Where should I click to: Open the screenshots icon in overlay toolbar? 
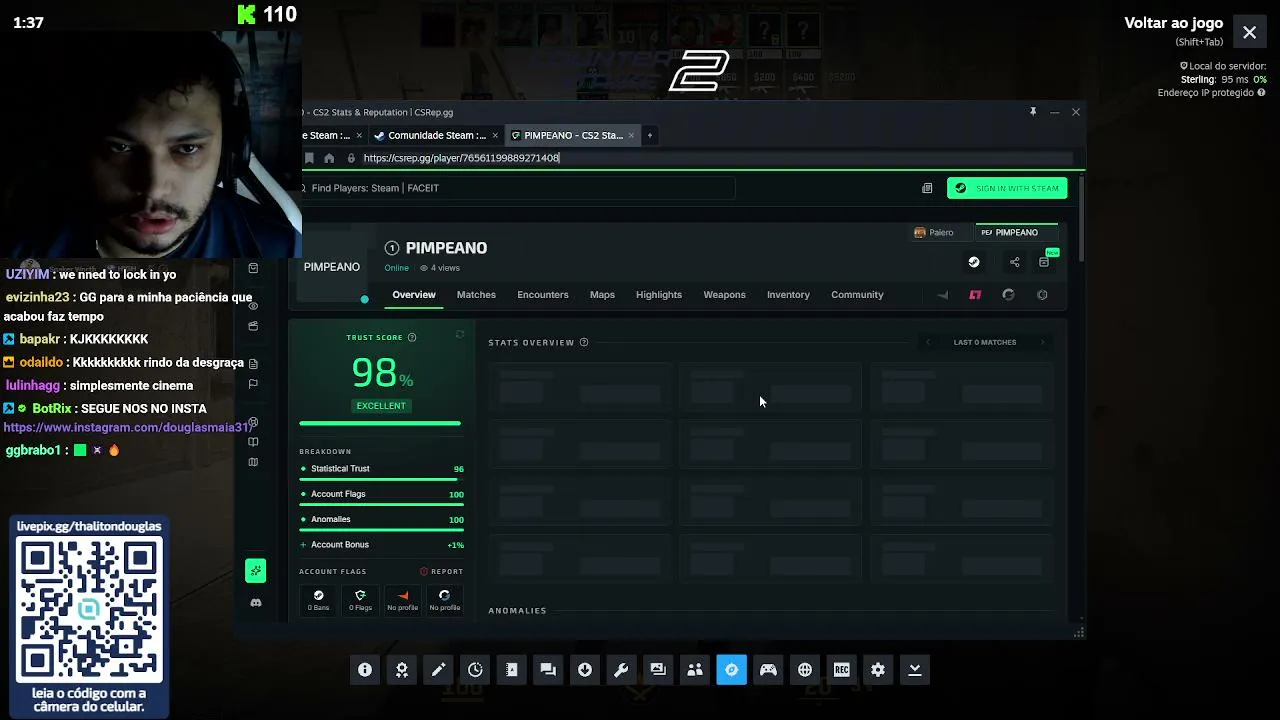click(x=658, y=670)
